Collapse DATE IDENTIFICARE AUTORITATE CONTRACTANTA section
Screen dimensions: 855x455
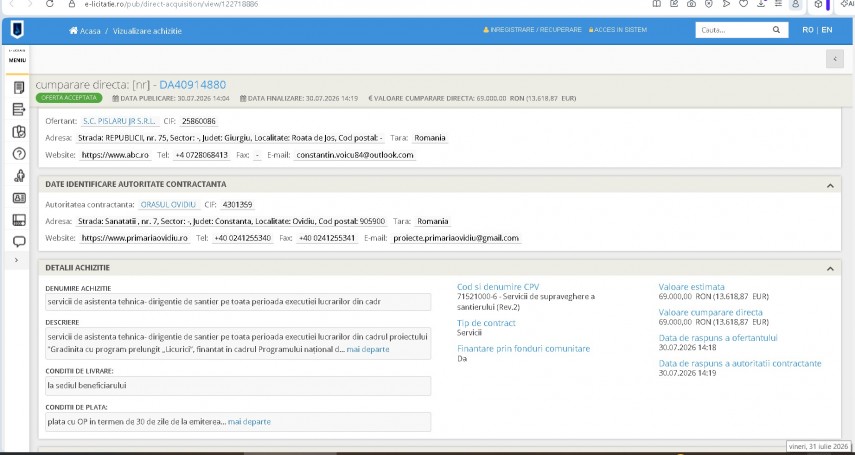click(x=830, y=185)
